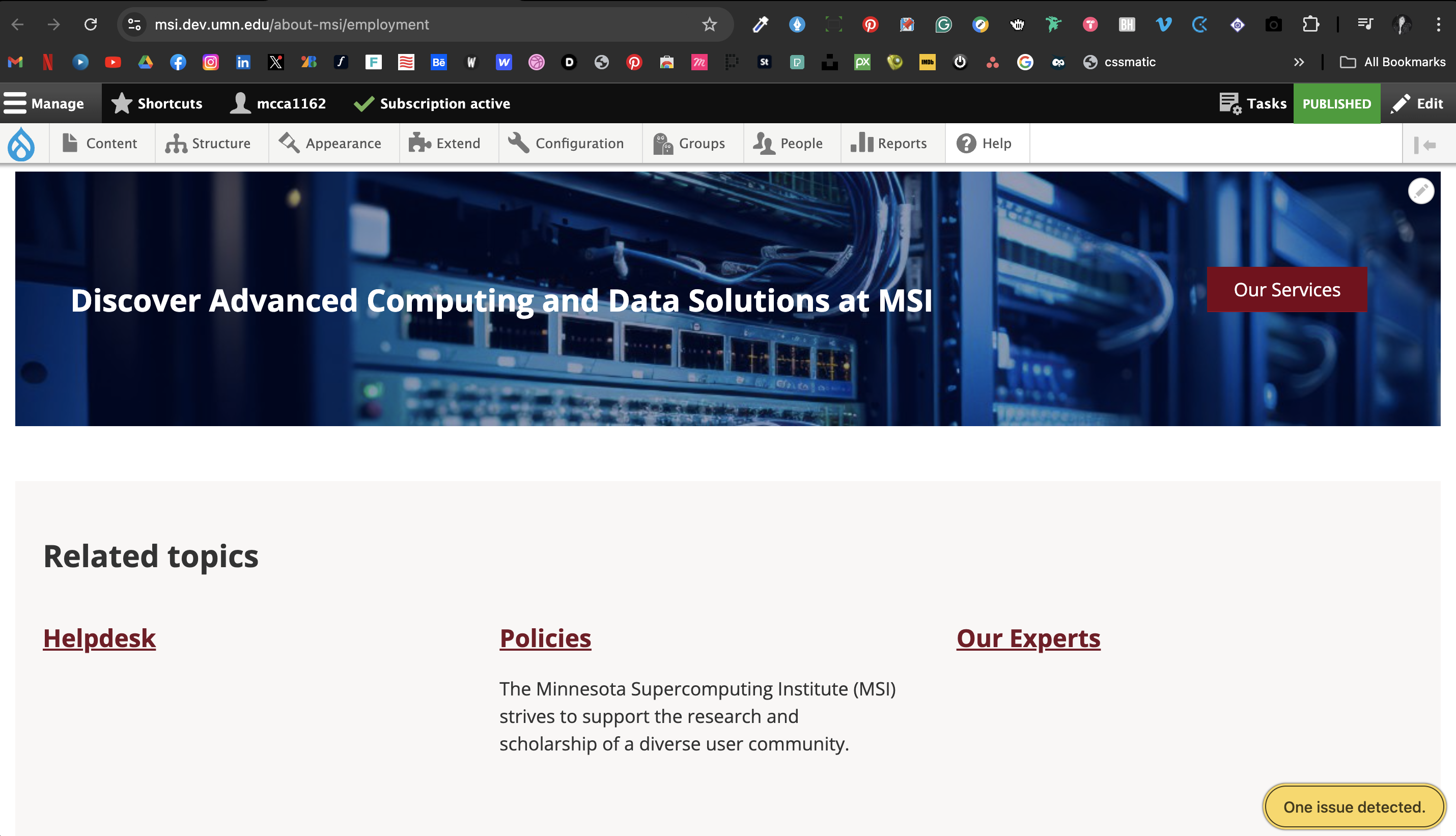
Task: Click the One issue detected badge
Action: tap(1354, 806)
